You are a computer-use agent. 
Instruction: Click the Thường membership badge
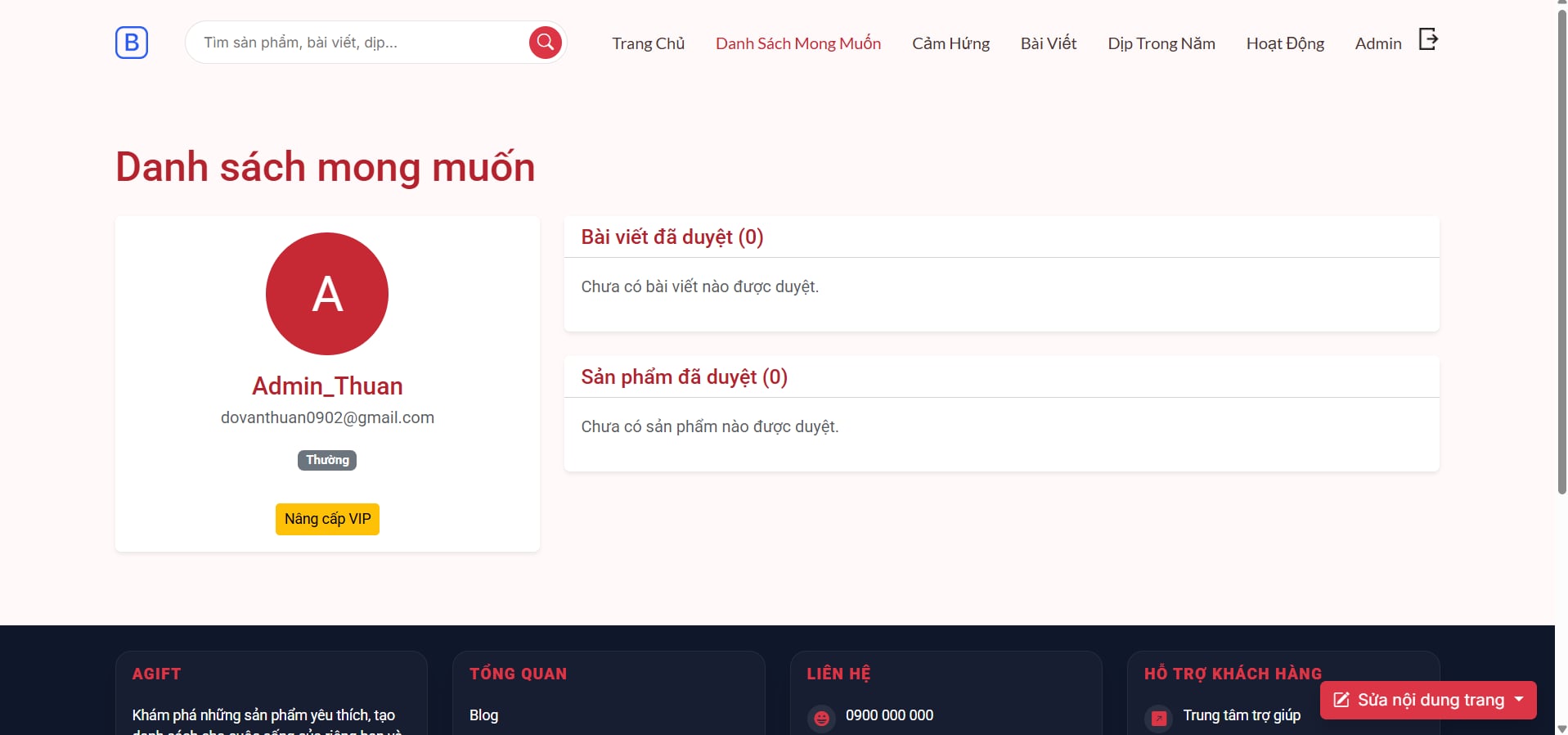pos(327,460)
